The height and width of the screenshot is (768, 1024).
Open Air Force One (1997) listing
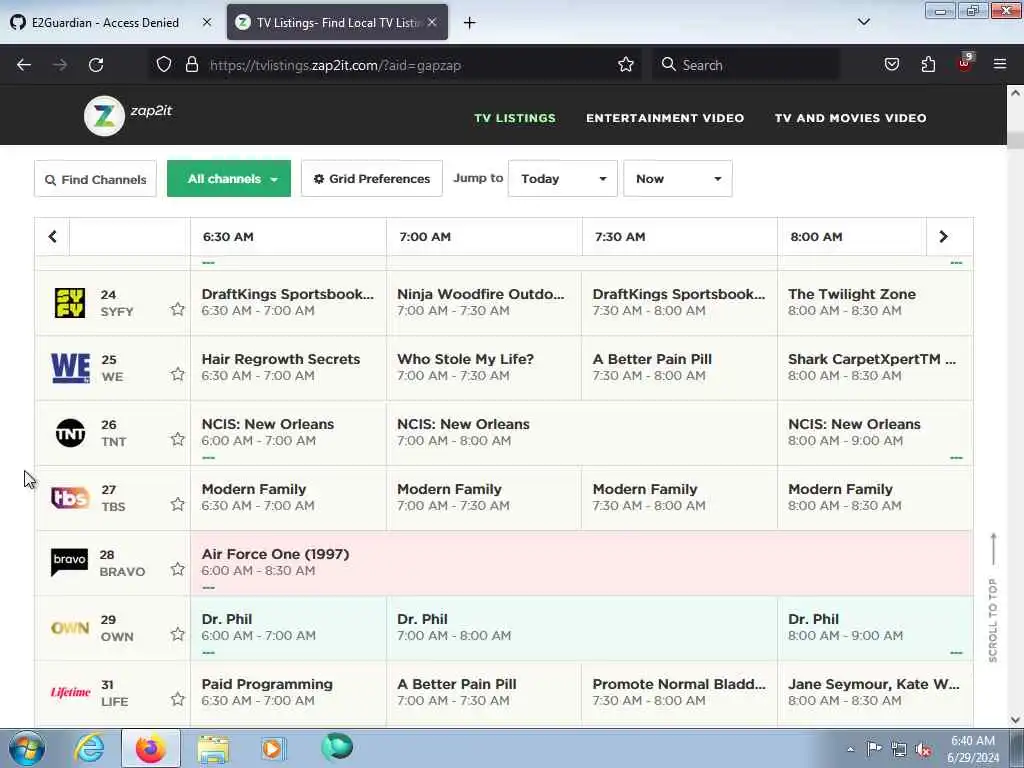581,563
